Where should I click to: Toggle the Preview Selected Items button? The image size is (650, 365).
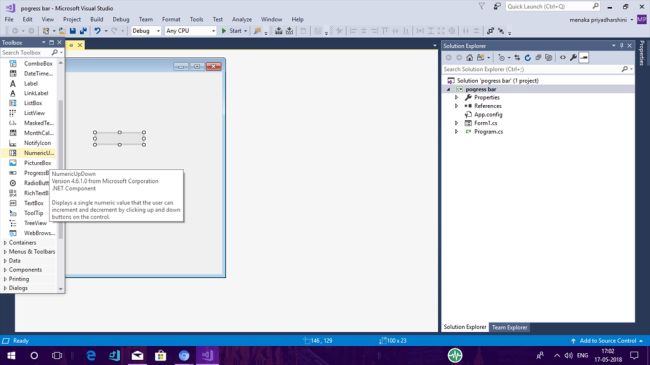pyautogui.click(x=584, y=58)
